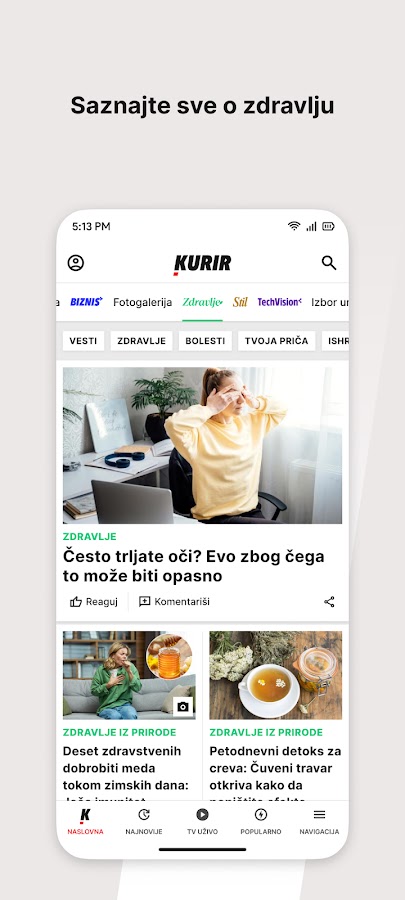Share the eye-rubbing article via share icon
Viewport: 405px width, 900px height.
coord(329,602)
